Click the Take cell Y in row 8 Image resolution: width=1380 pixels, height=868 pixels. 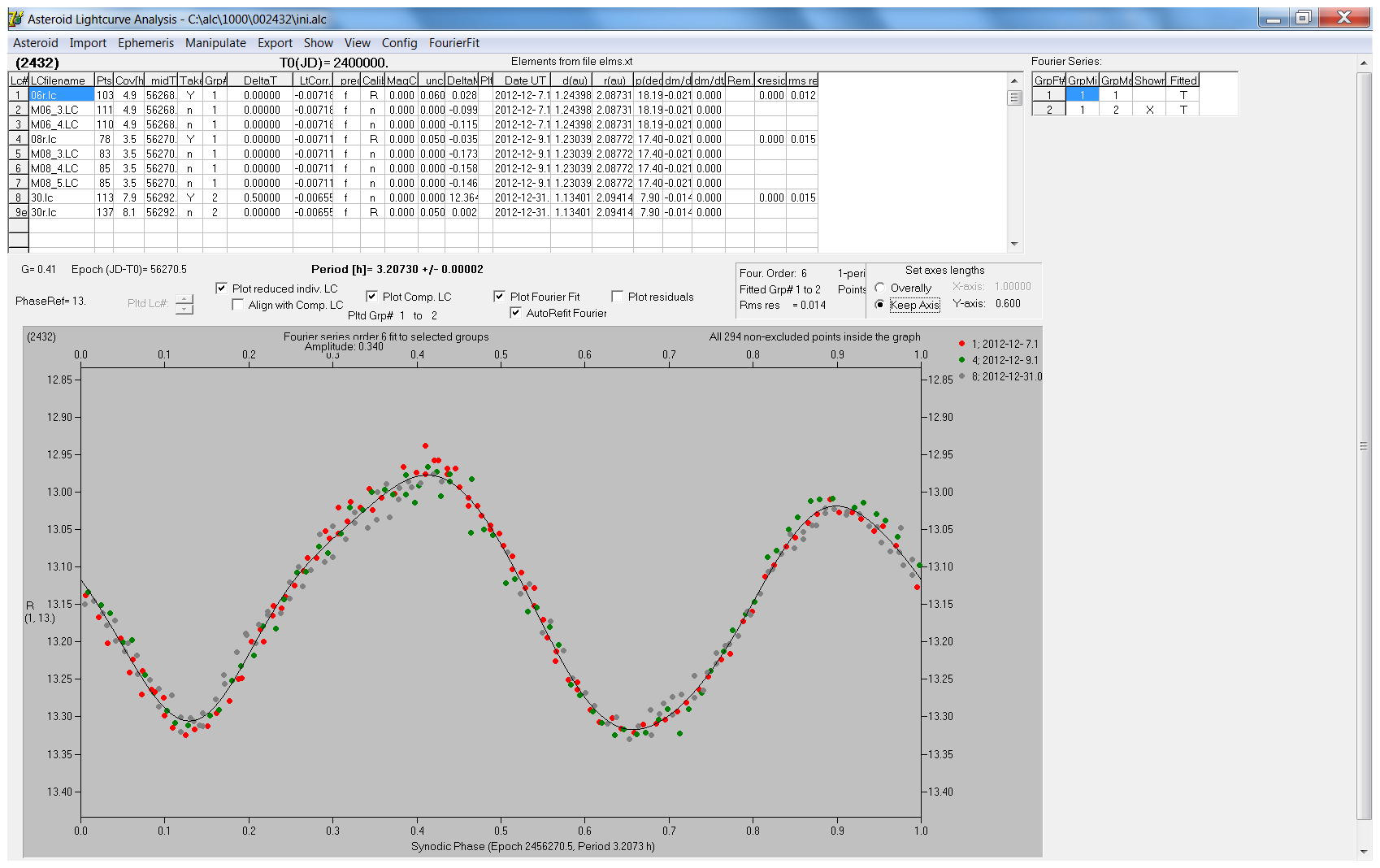(x=190, y=197)
